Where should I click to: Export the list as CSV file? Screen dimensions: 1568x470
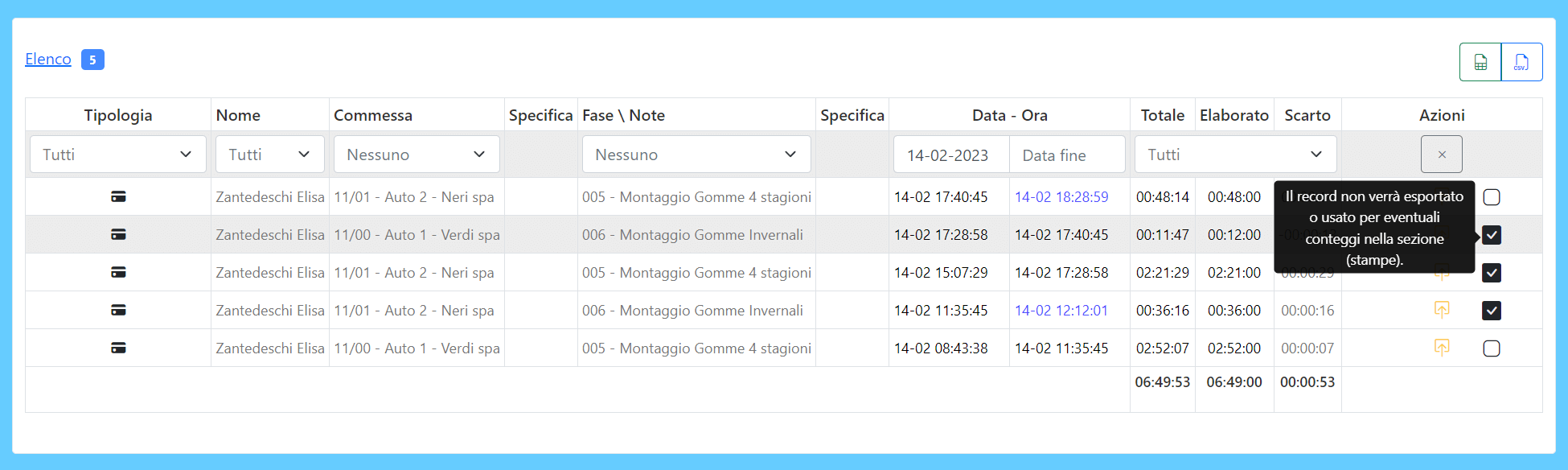pos(1521,62)
